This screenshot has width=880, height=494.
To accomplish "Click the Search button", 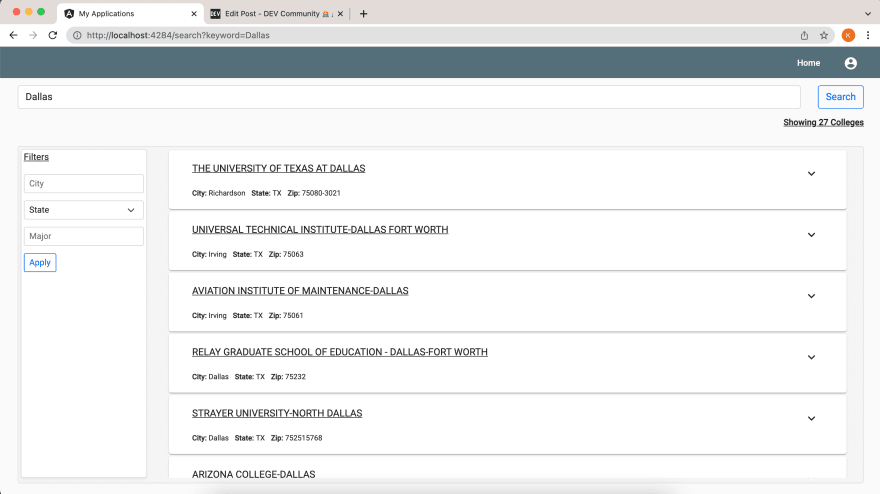I will 840,97.
